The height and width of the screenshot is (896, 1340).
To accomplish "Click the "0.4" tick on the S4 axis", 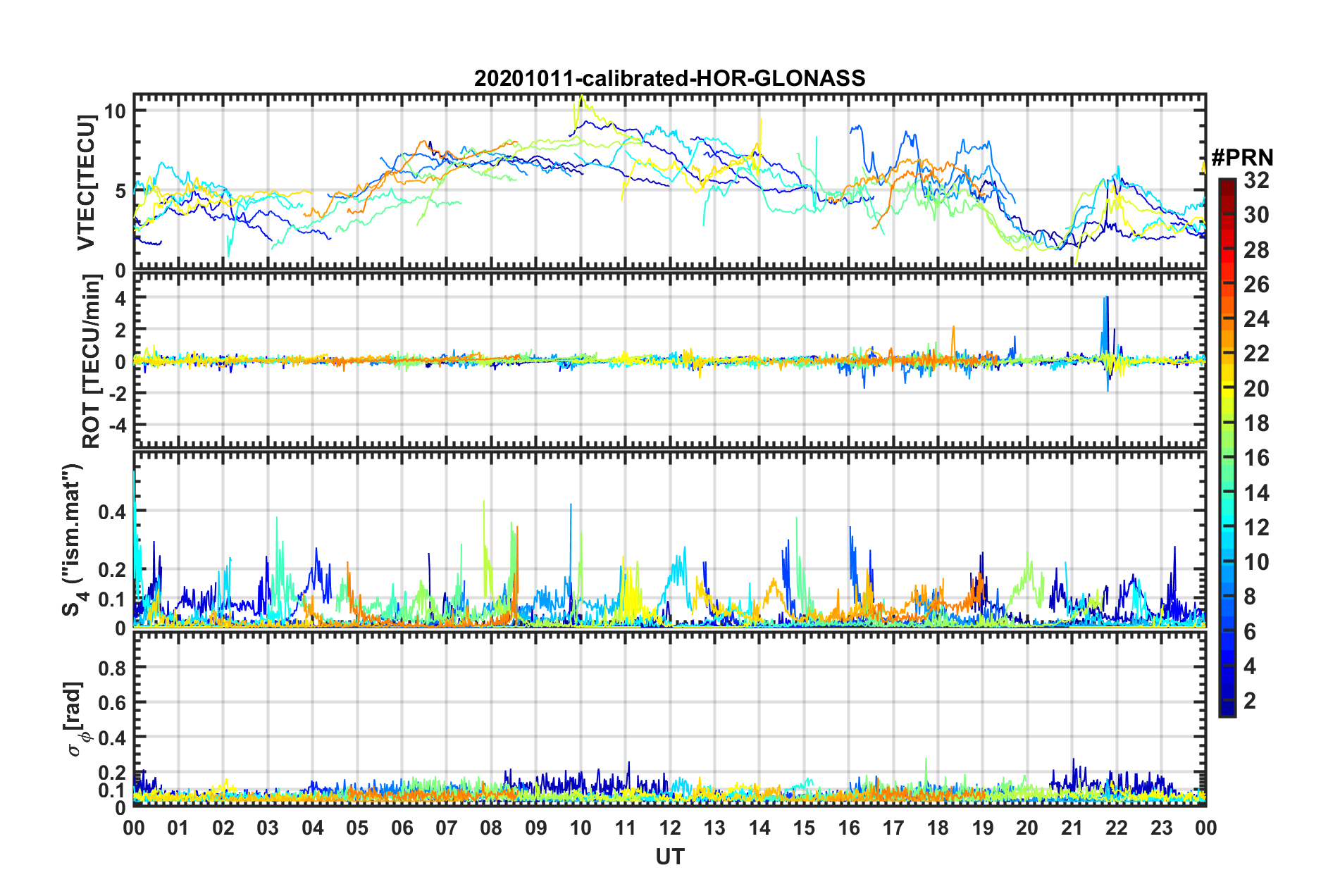I will pyautogui.click(x=113, y=511).
